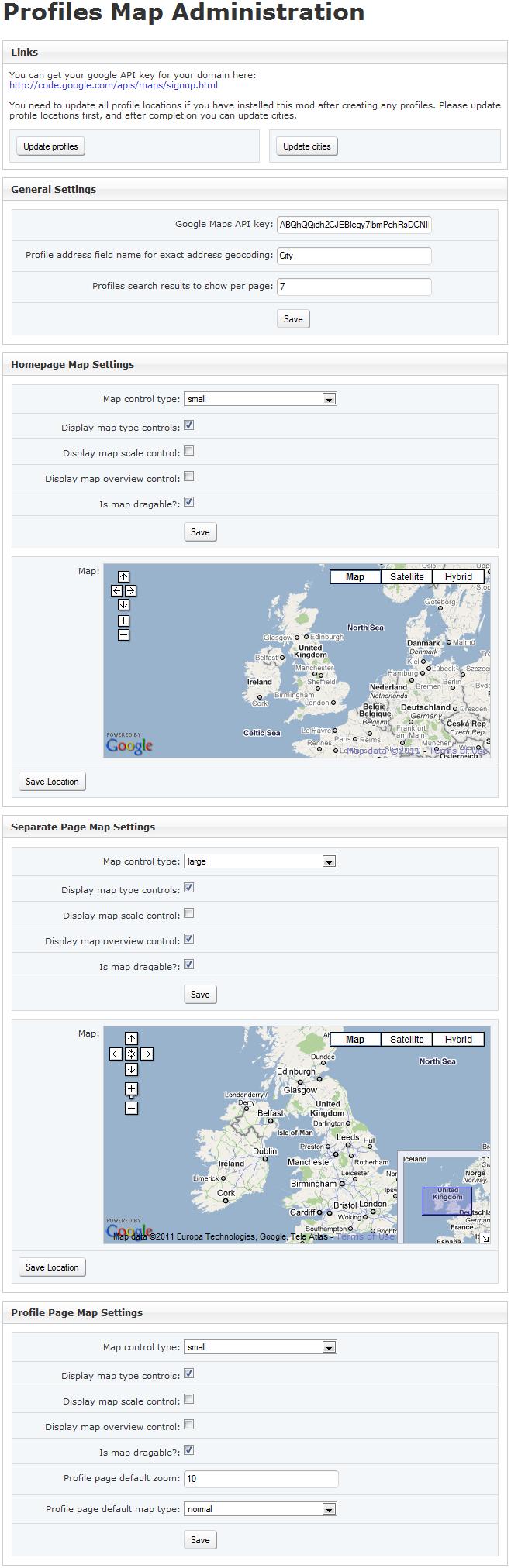The image size is (511, 1568).
Task: Click the Google Maps API key field
Action: (354, 225)
